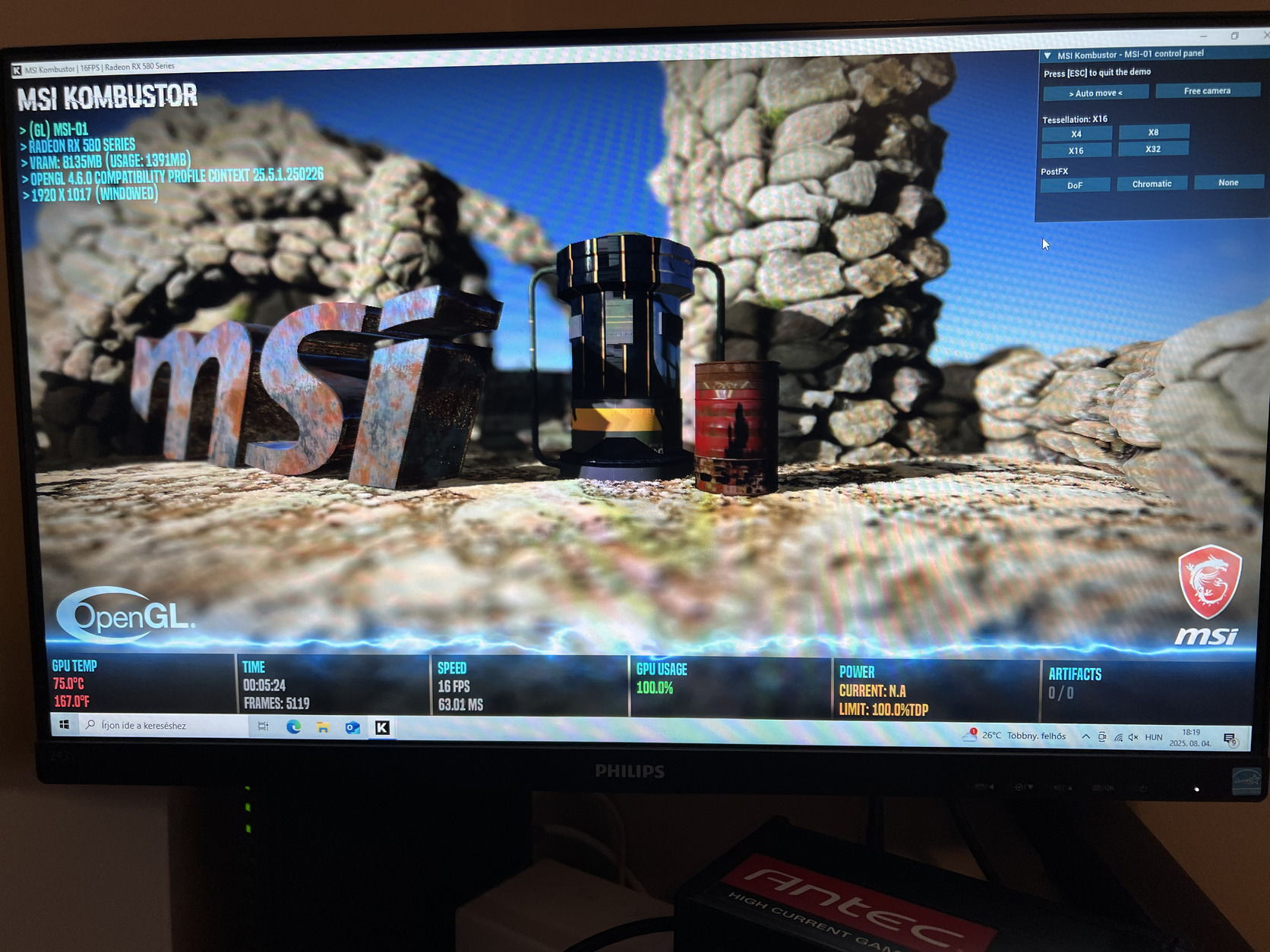Click the muted volume tray icon
Viewport: 1270px width, 952px height.
point(1133,737)
